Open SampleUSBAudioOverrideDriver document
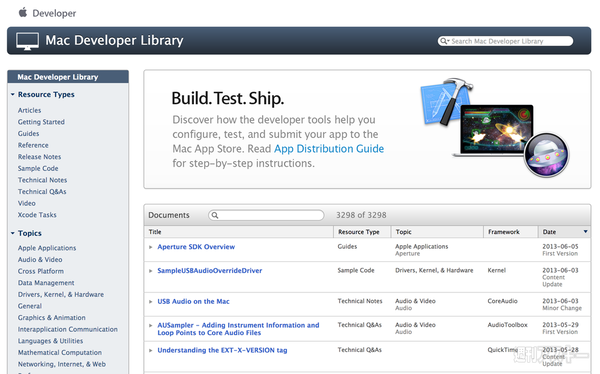Image resolution: width=600 pixels, height=374 pixels. [x=210, y=271]
